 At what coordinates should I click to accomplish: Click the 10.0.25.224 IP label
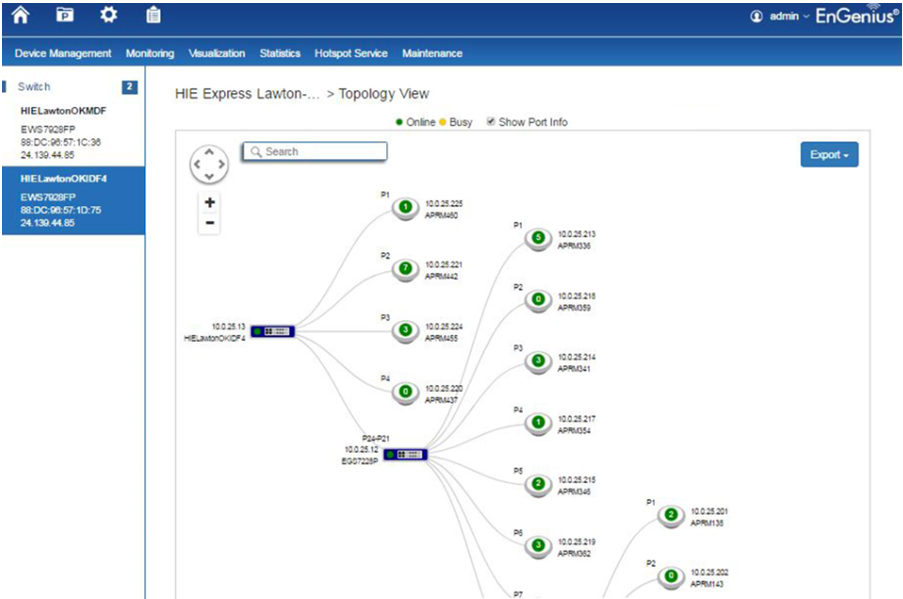(x=444, y=327)
